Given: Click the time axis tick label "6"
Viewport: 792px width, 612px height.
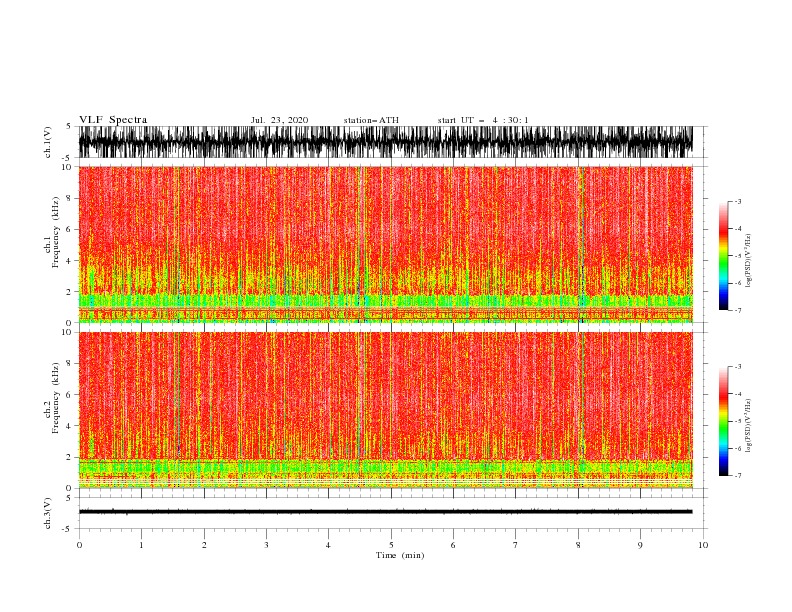Looking at the screenshot, I should pos(453,545).
